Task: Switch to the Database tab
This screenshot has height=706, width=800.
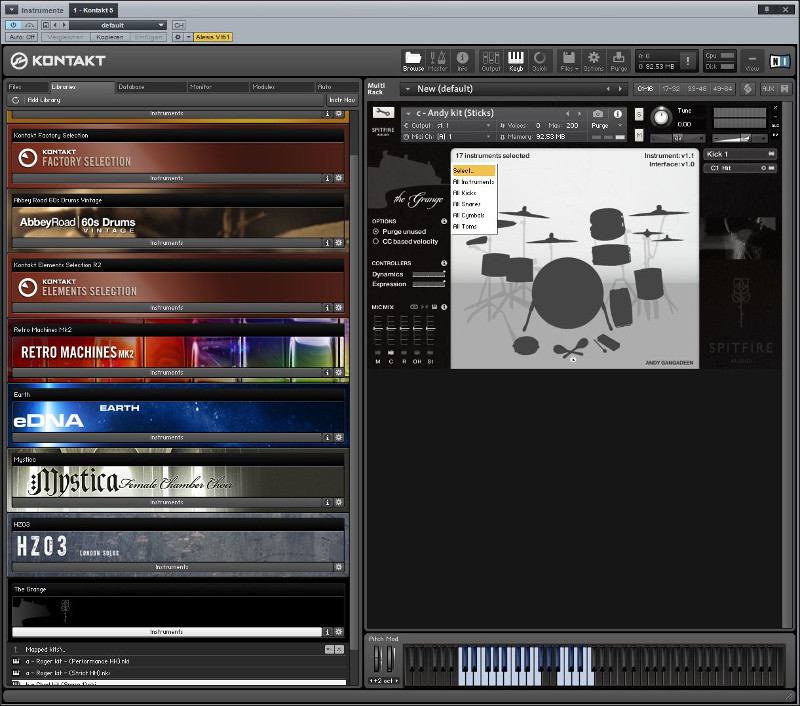Action: pos(151,87)
